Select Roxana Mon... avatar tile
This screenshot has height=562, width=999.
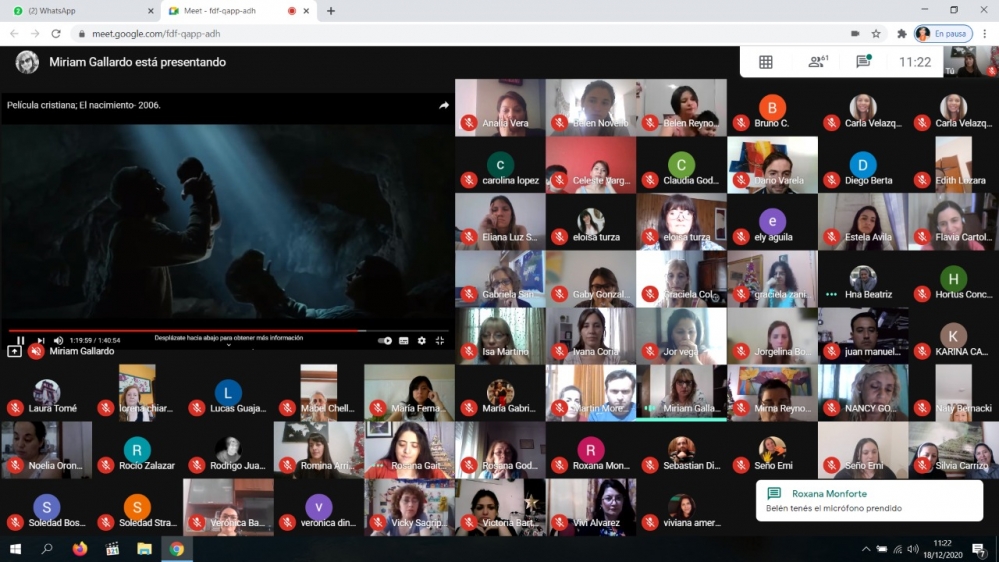[591, 450]
